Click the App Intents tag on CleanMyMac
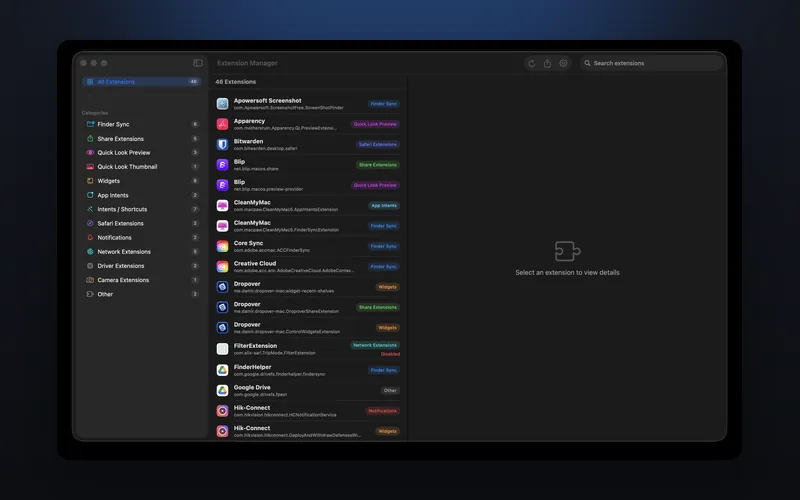This screenshot has width=800, height=500. [x=384, y=206]
